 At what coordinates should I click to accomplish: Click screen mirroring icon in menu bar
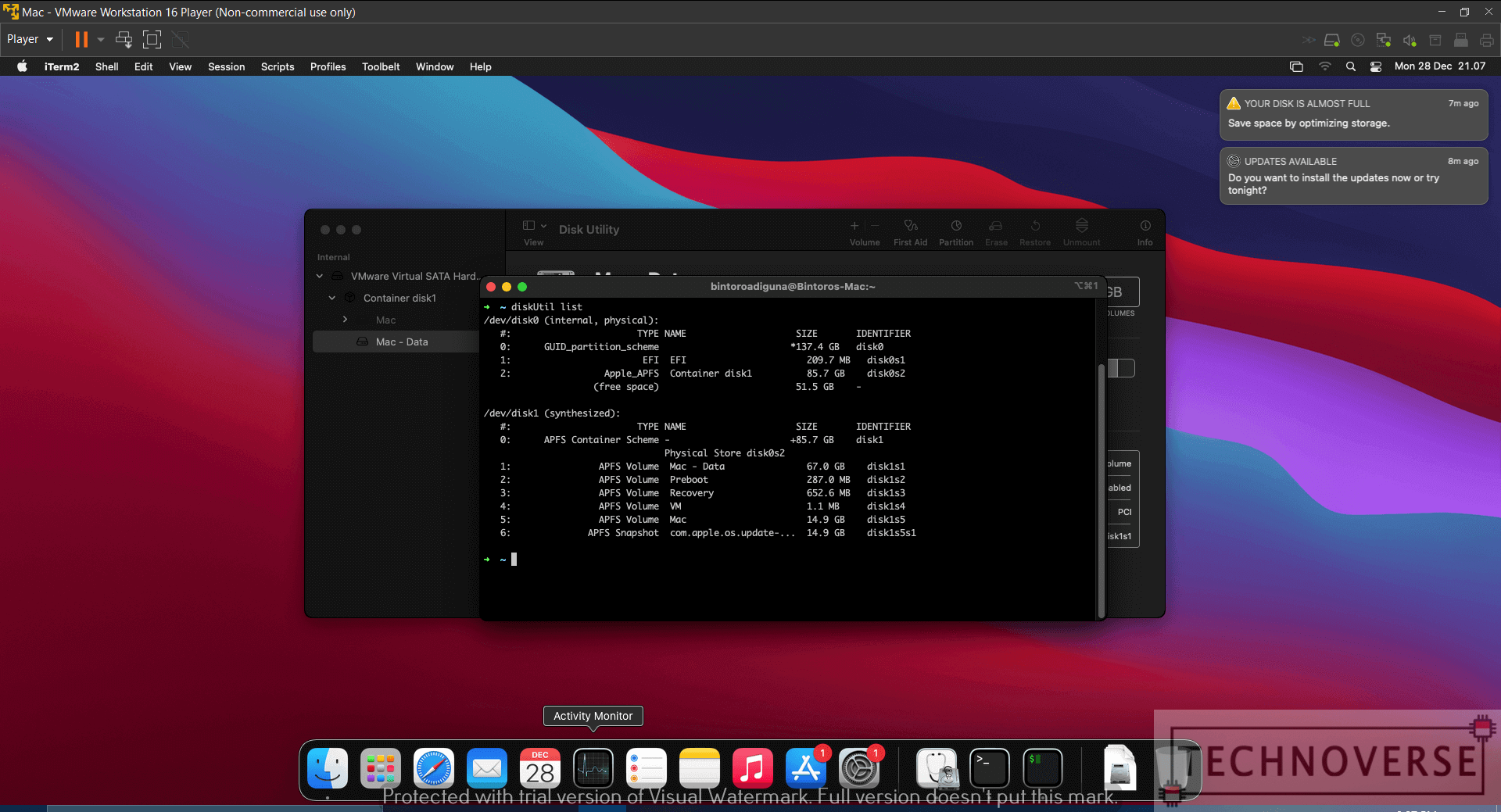(1296, 66)
